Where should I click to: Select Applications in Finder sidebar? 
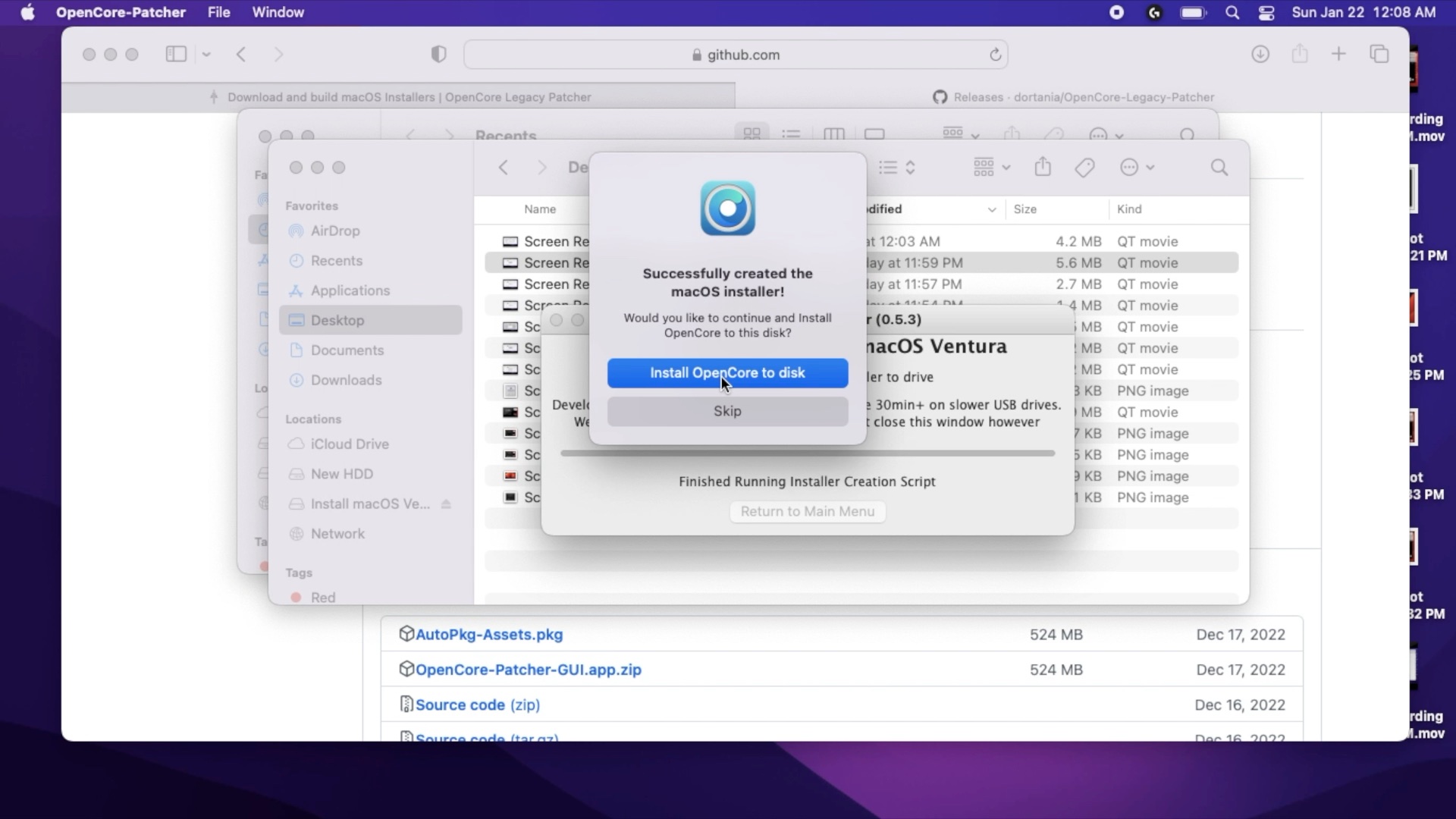tap(371, 290)
